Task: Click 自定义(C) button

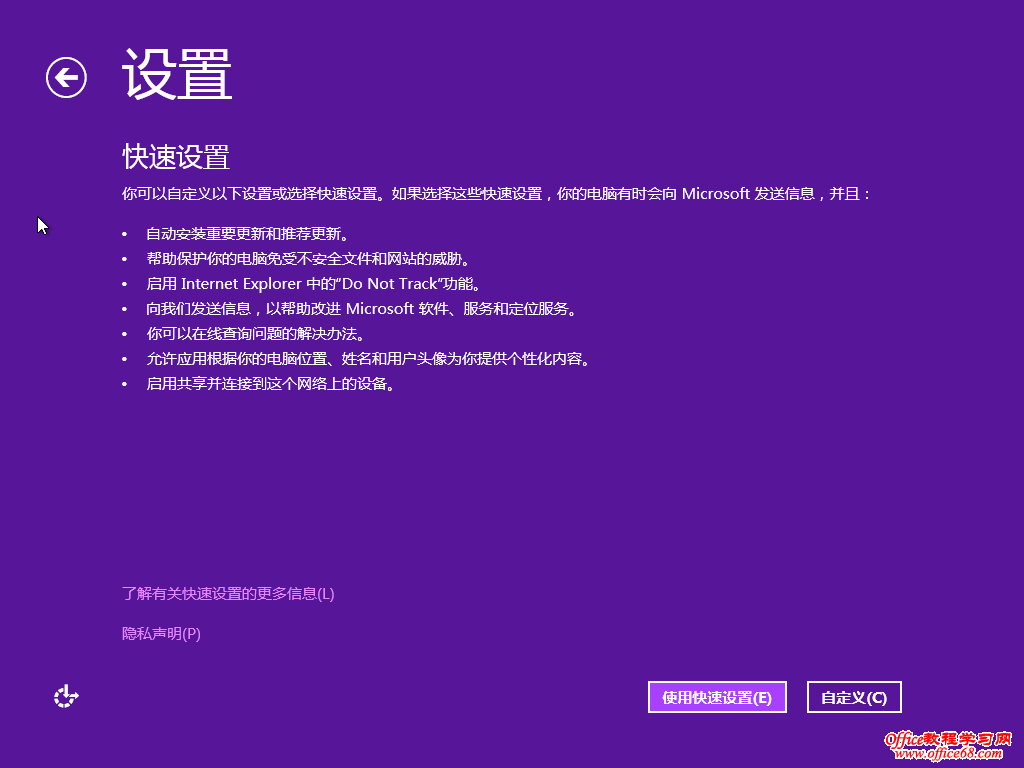Action: (x=854, y=696)
